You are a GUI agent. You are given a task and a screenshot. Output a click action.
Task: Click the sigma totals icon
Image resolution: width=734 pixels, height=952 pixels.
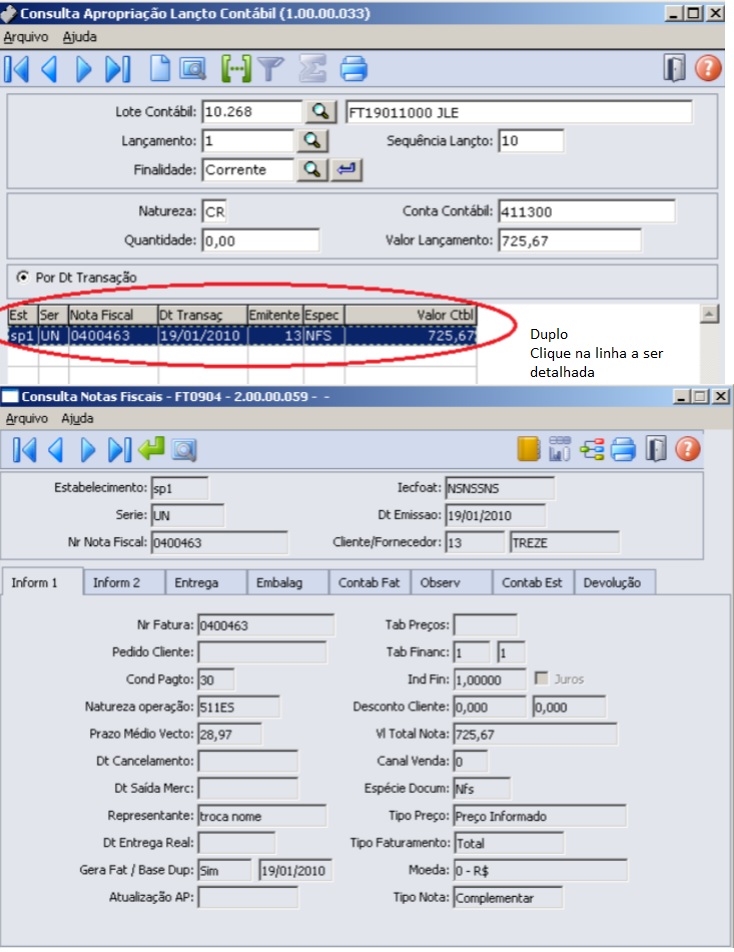tap(312, 69)
